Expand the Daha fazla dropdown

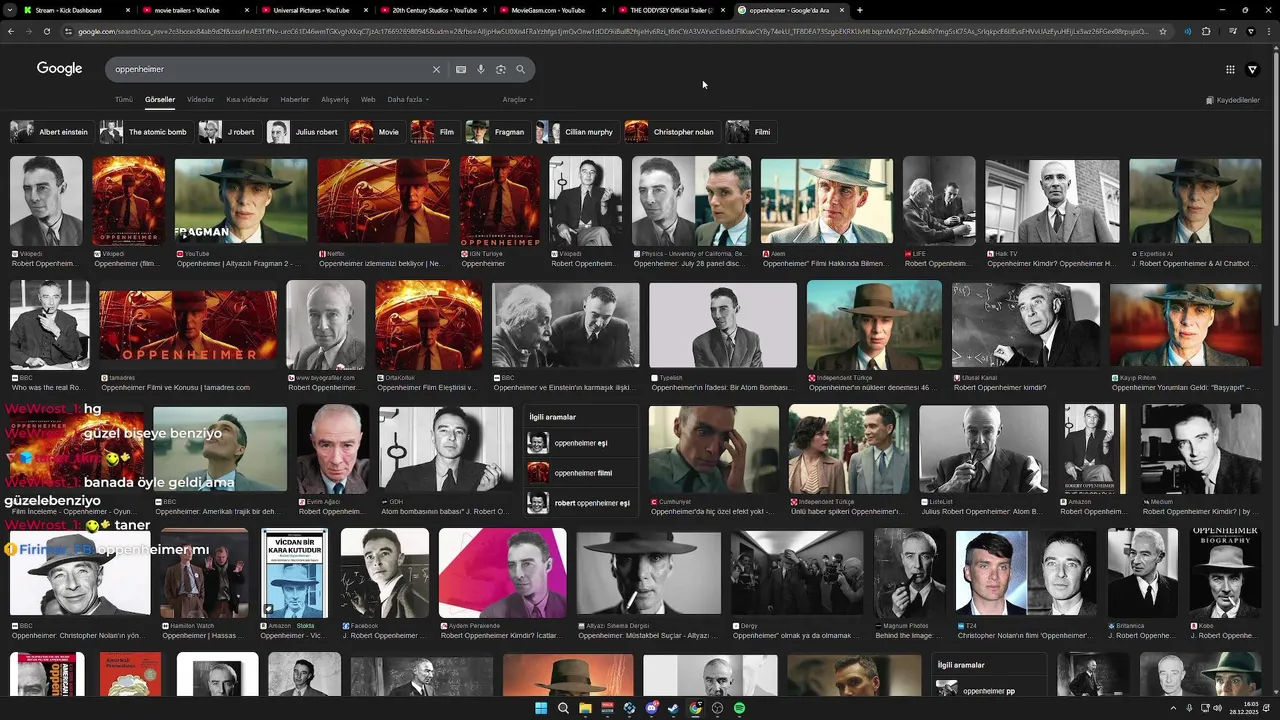[409, 100]
